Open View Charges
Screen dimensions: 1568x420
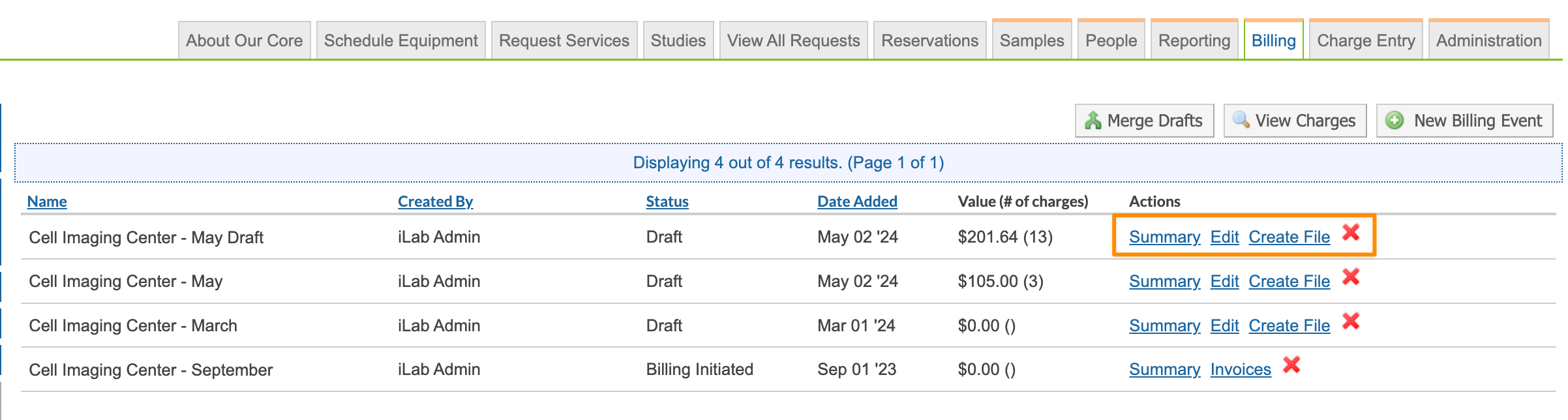click(x=1295, y=121)
